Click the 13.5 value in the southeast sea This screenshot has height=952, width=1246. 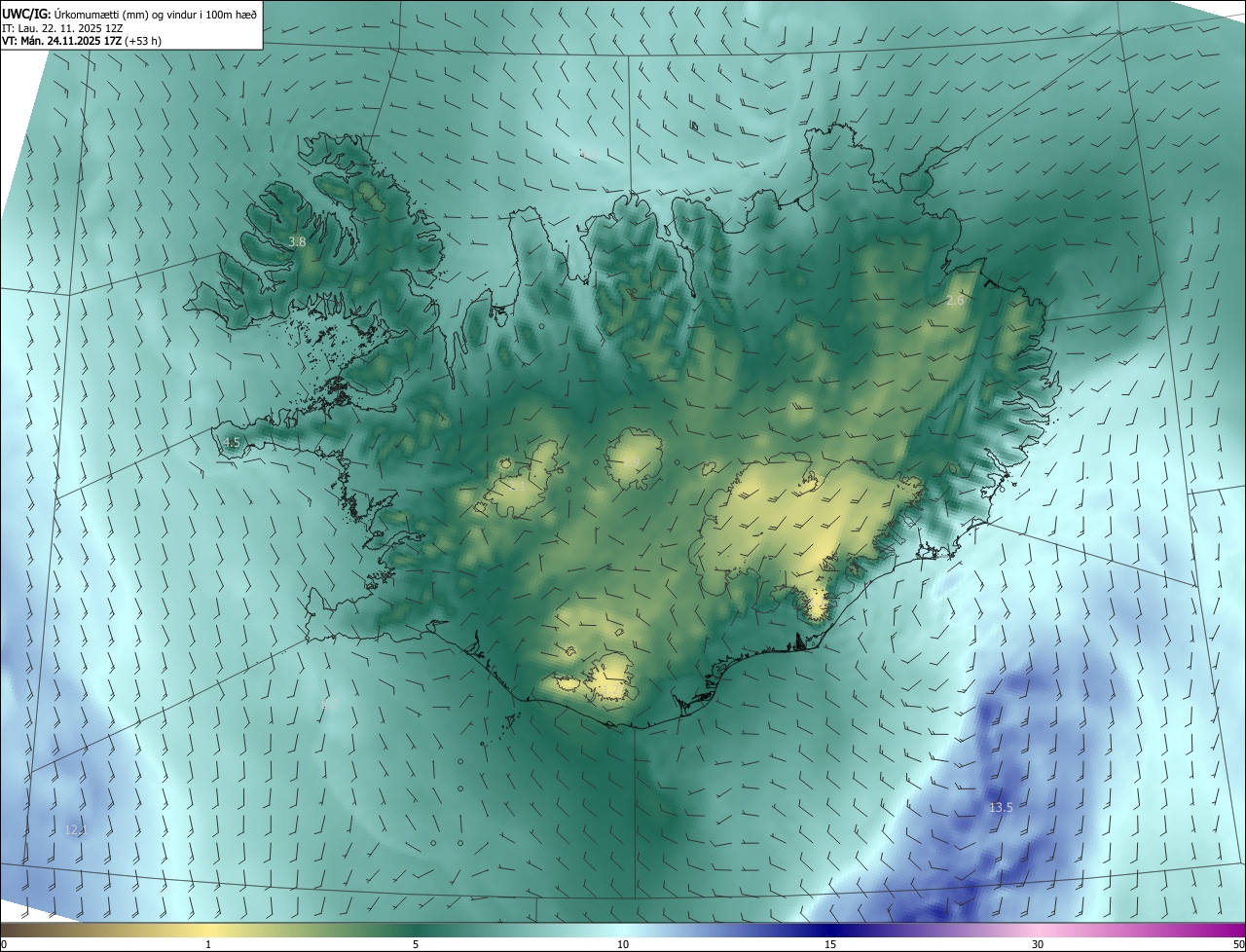click(1001, 808)
